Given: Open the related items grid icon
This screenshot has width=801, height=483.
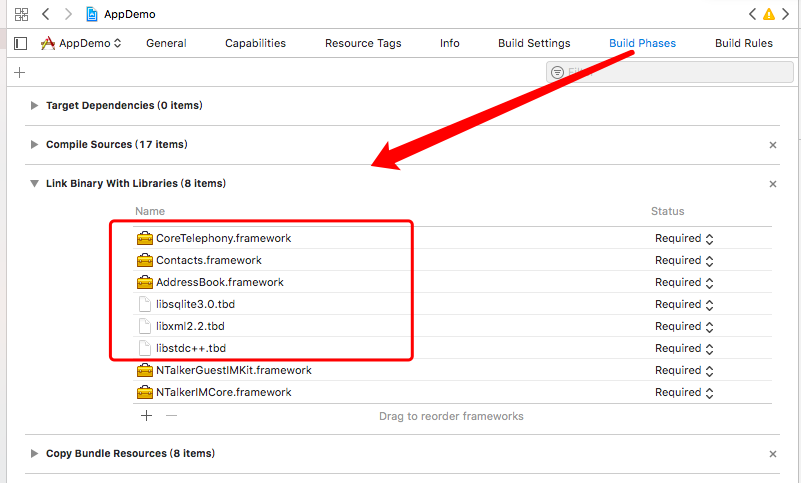Looking at the screenshot, I should click(x=21, y=15).
